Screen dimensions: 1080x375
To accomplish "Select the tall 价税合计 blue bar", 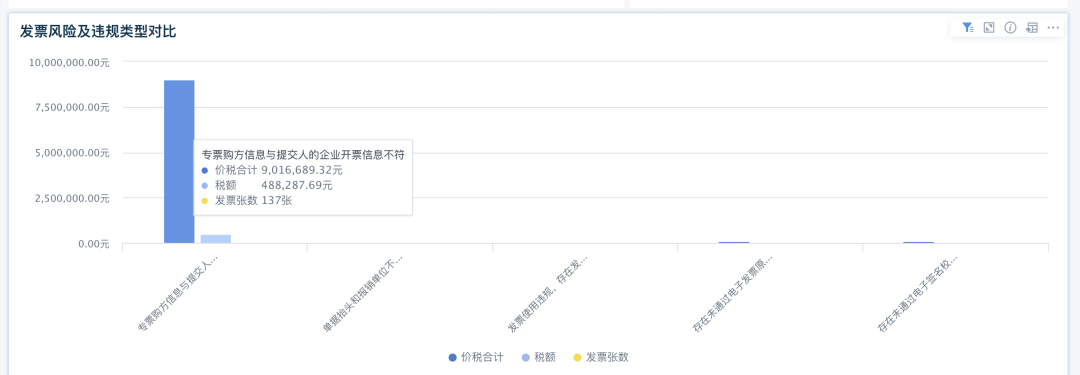I will pos(179,161).
